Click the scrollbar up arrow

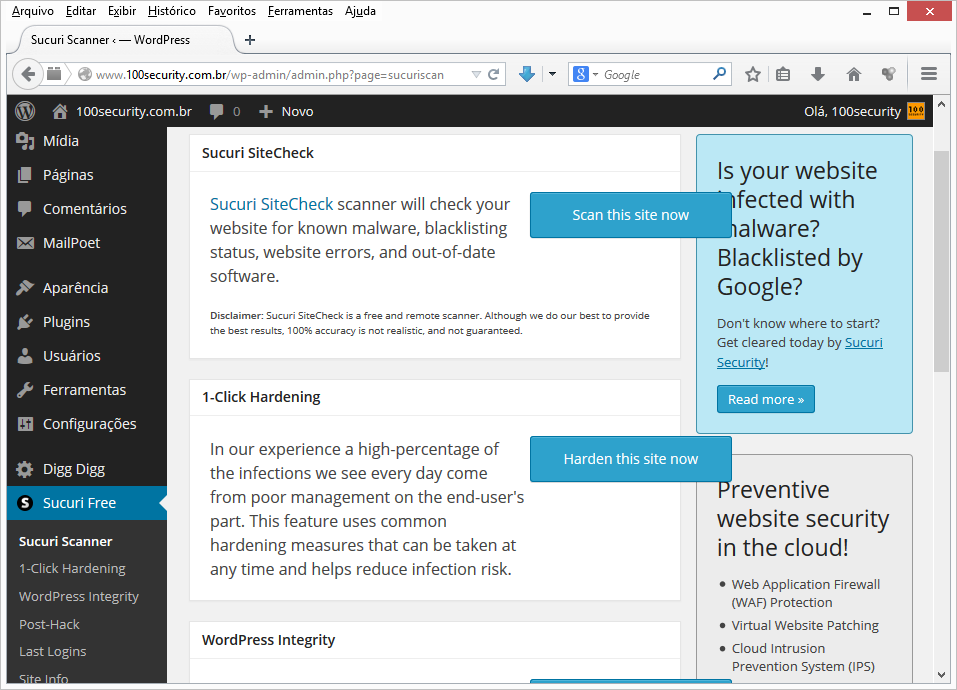941,104
